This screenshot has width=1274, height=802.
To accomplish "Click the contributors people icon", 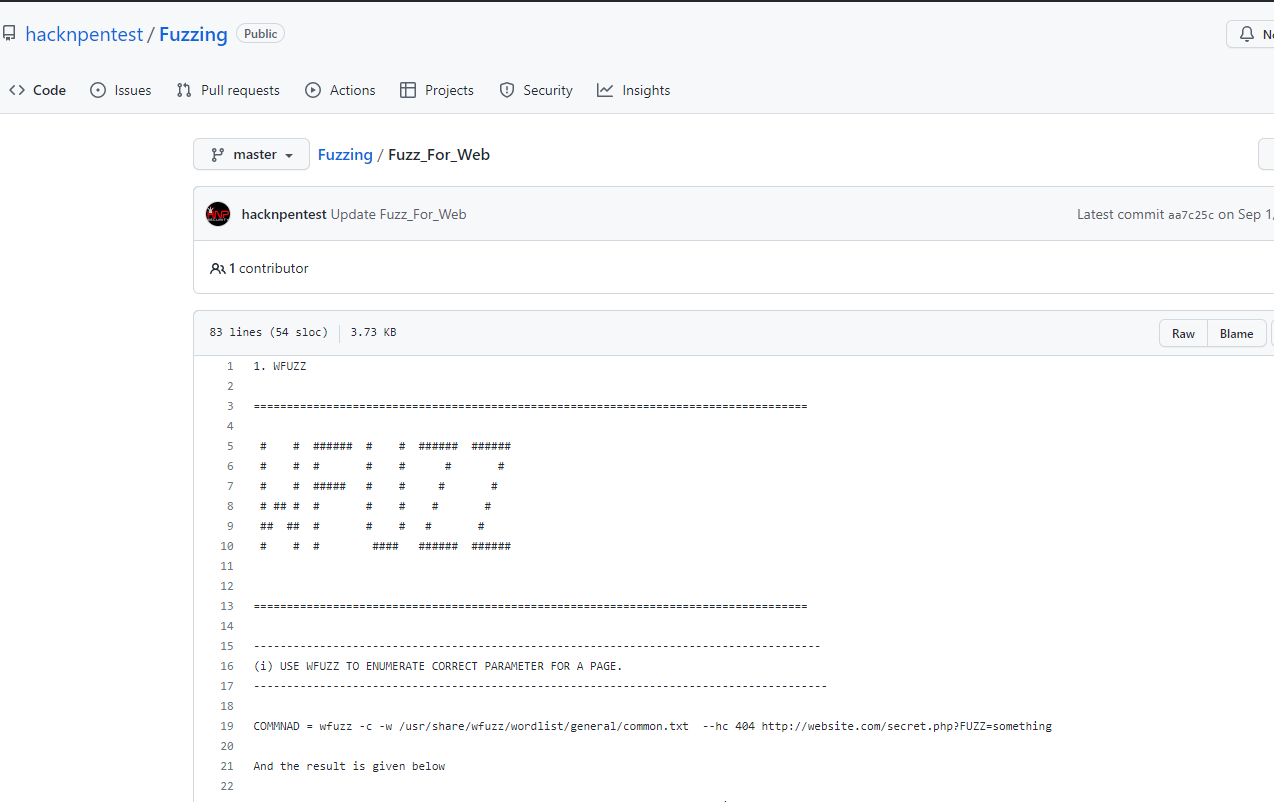I will pyautogui.click(x=217, y=268).
